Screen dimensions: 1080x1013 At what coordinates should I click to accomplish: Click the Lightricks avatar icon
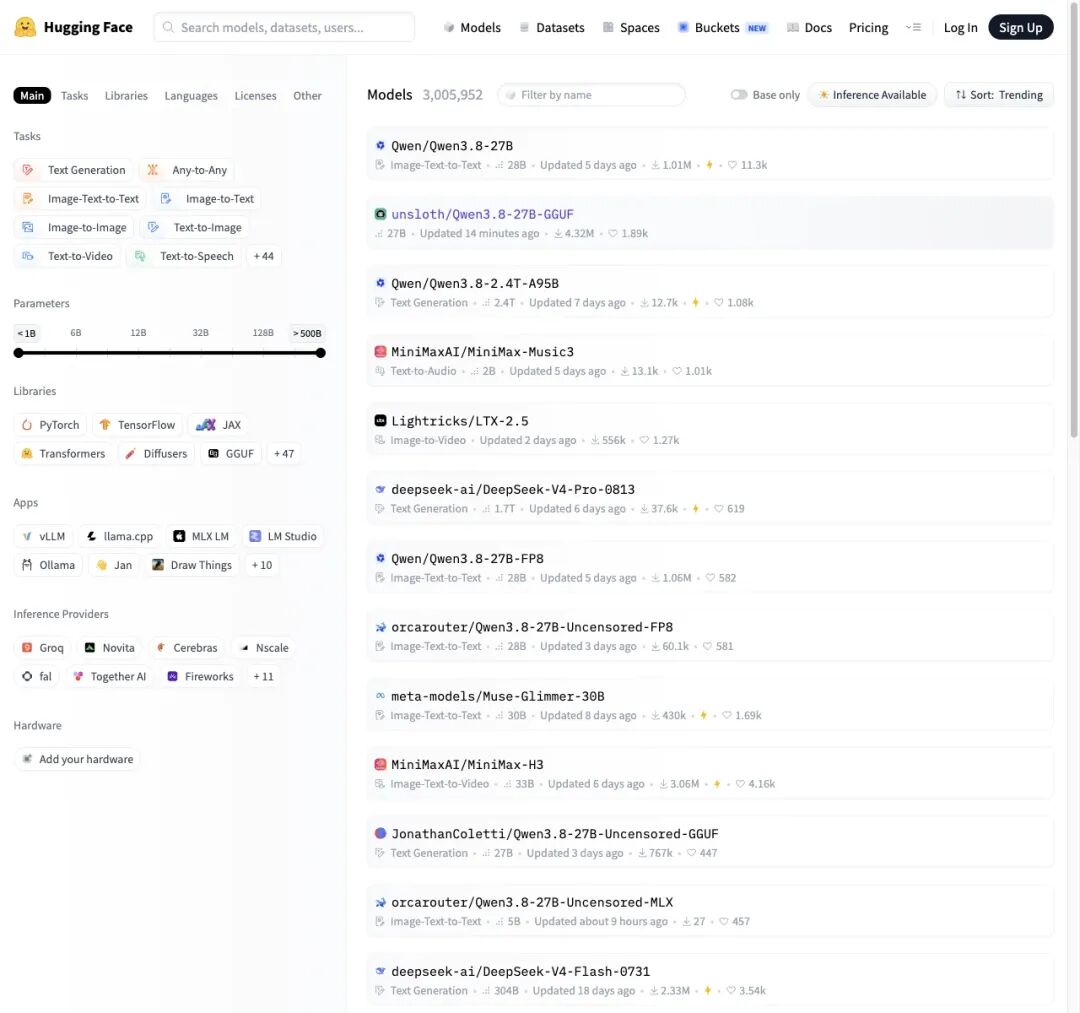380,420
